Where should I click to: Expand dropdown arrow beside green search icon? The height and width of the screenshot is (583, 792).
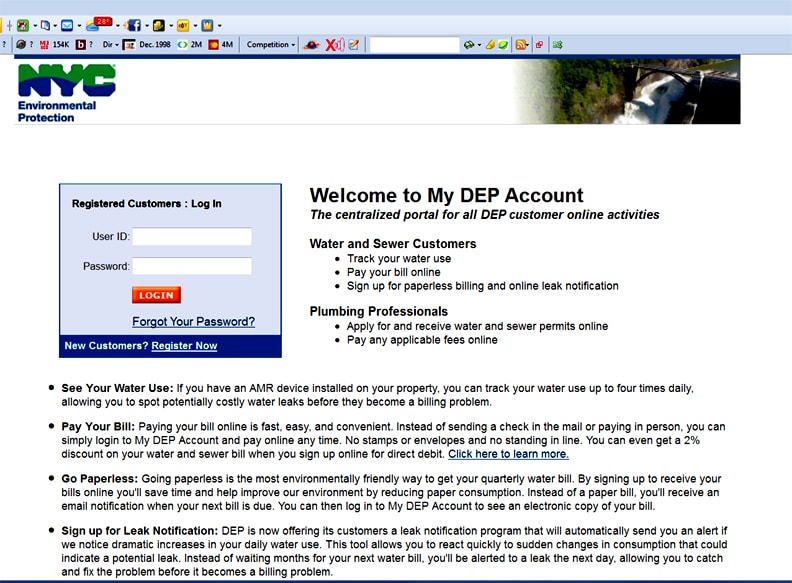pos(479,45)
